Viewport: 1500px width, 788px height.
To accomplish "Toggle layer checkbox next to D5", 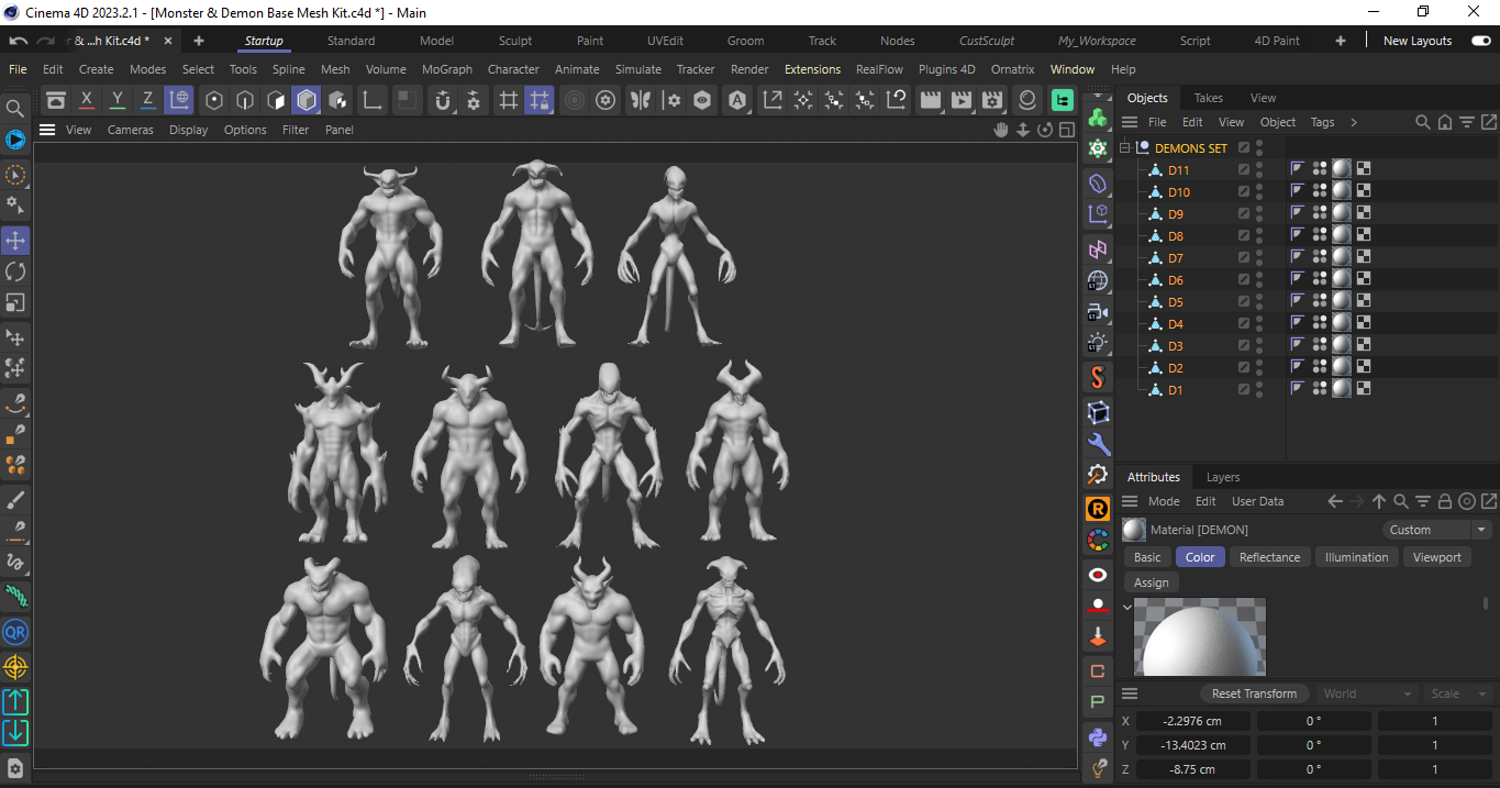I will click(x=1244, y=302).
